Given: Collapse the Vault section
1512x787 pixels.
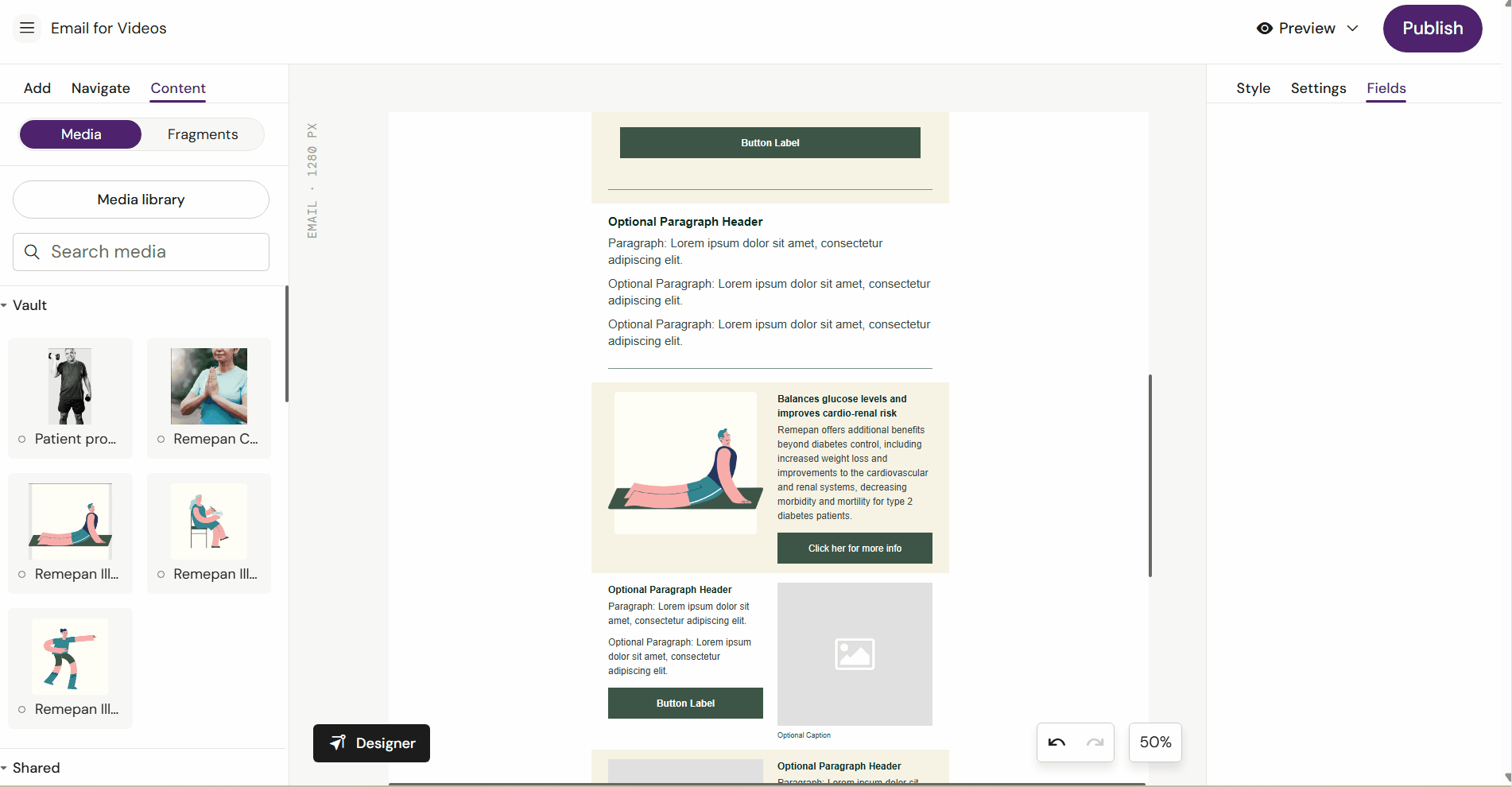Looking at the screenshot, I should click(x=5, y=305).
